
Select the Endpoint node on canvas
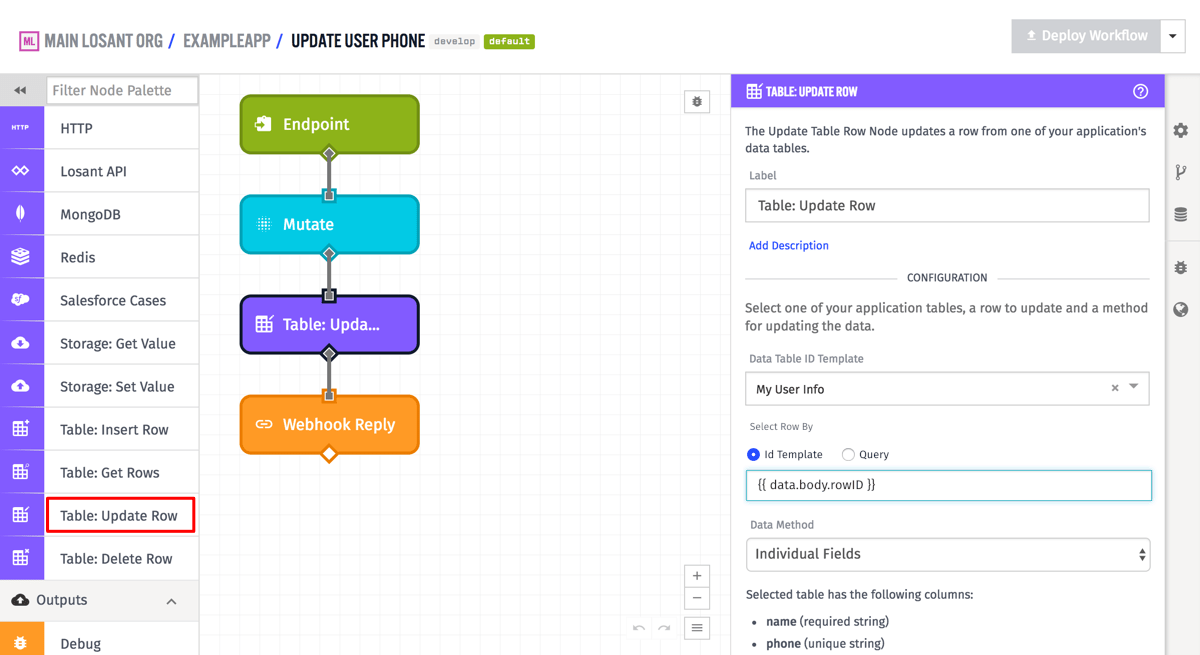[329, 124]
